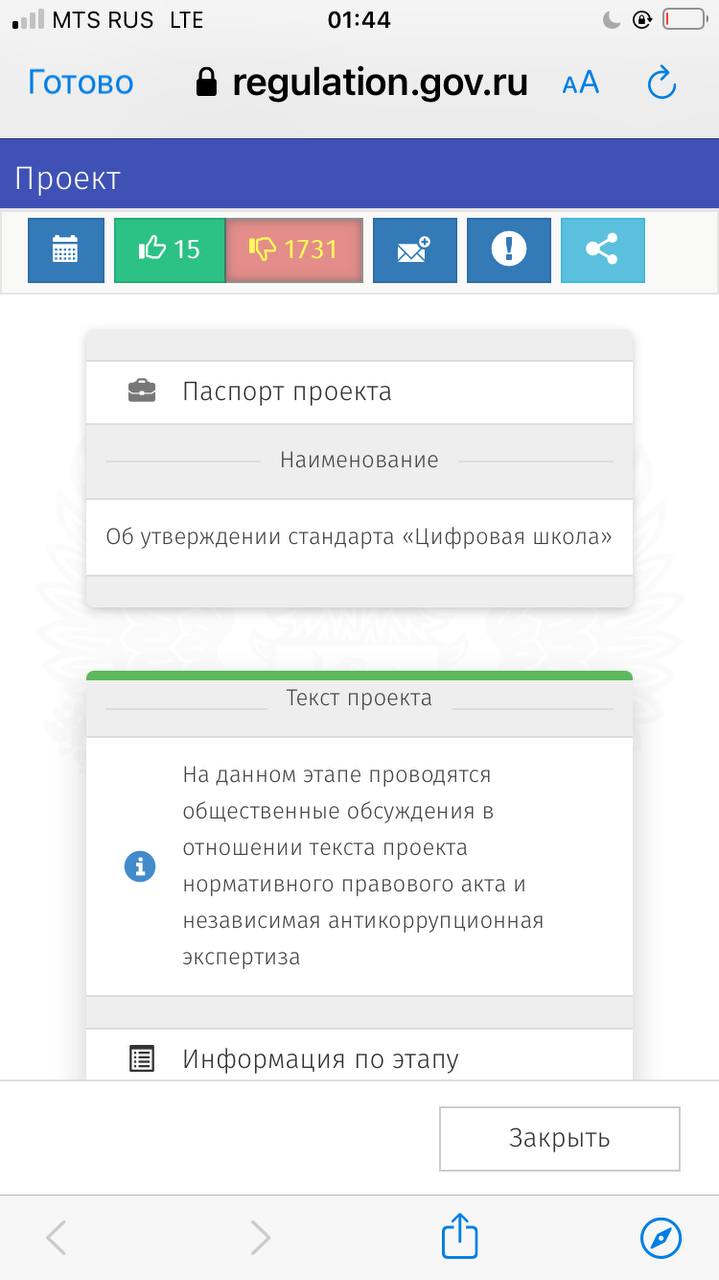Click the envelope subscribe icon

pos(414,250)
